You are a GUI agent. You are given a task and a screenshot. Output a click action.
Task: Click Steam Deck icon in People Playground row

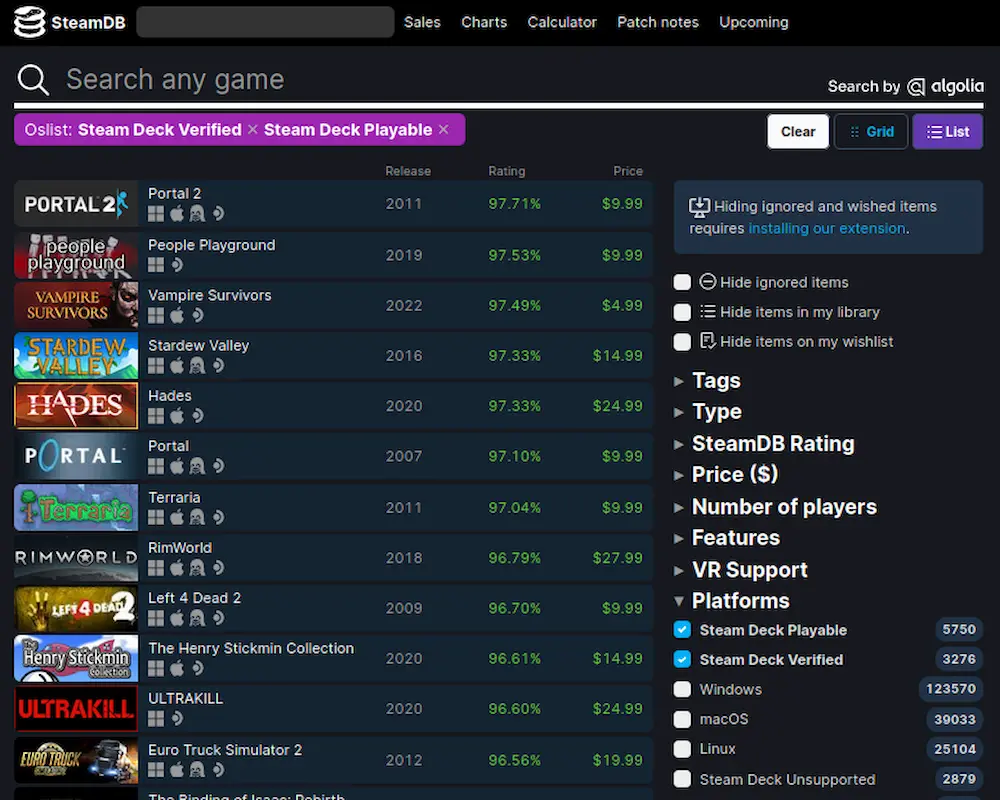177,265
